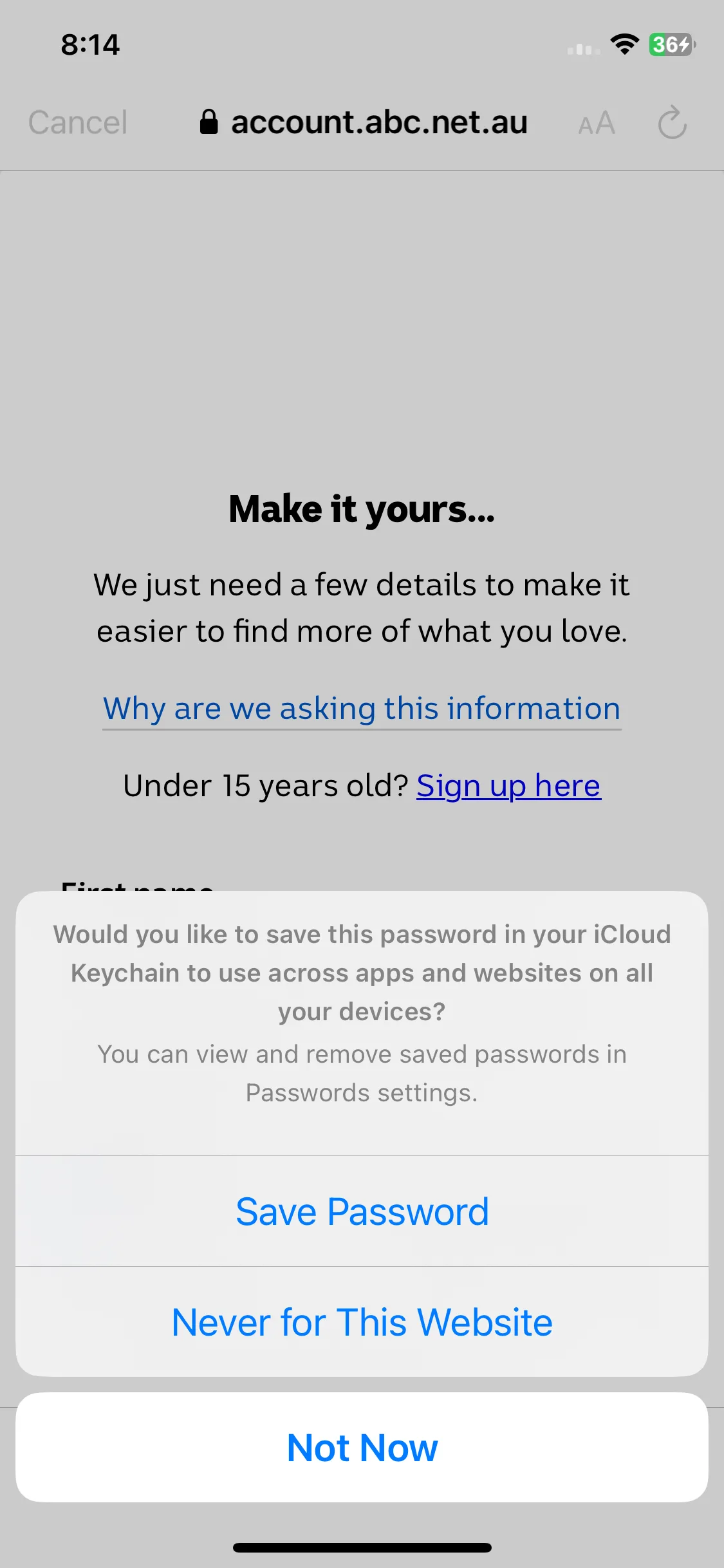Screen dimensions: 724x1568
Task: Tap the reload page icon
Action: click(x=673, y=122)
